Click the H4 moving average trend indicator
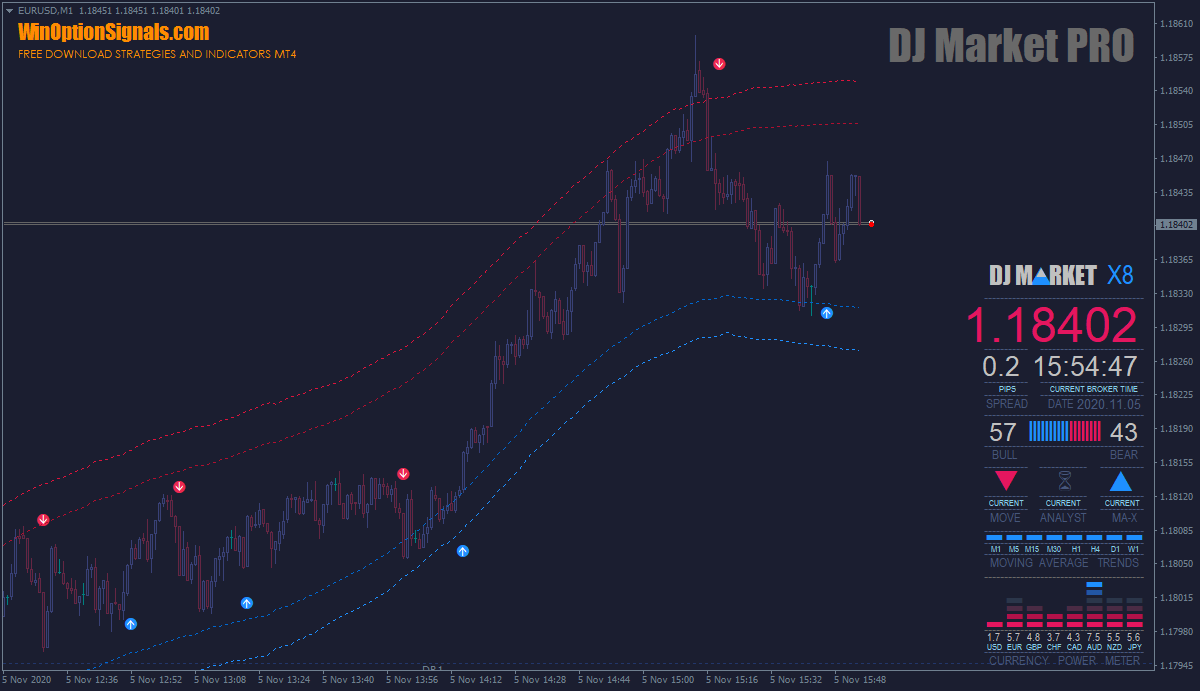The image size is (1200, 691). [1095, 538]
